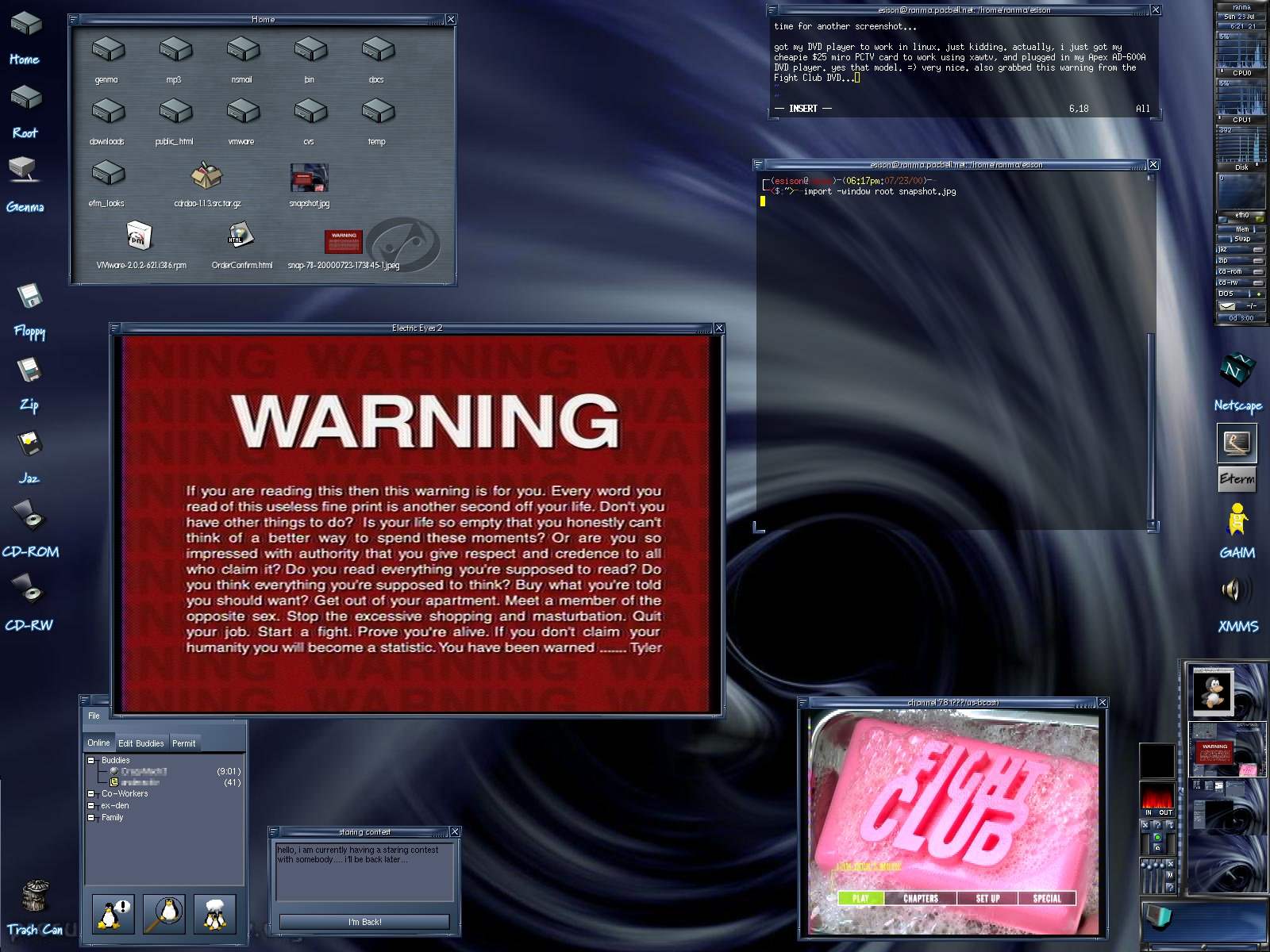This screenshot has width=1270, height=952.
Task: Launch GAIM from the desktop icon
Action: tap(1237, 520)
